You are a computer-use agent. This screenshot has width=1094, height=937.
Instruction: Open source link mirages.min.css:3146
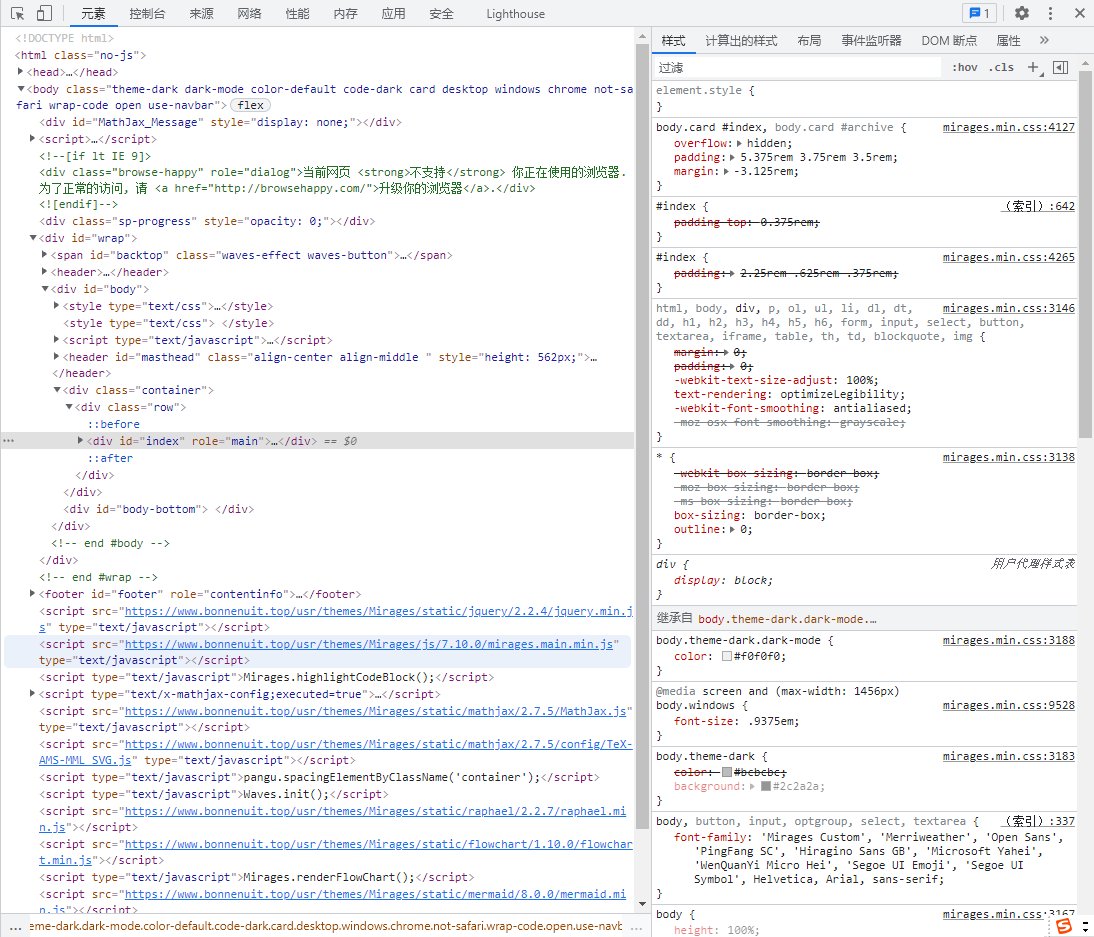1008,308
